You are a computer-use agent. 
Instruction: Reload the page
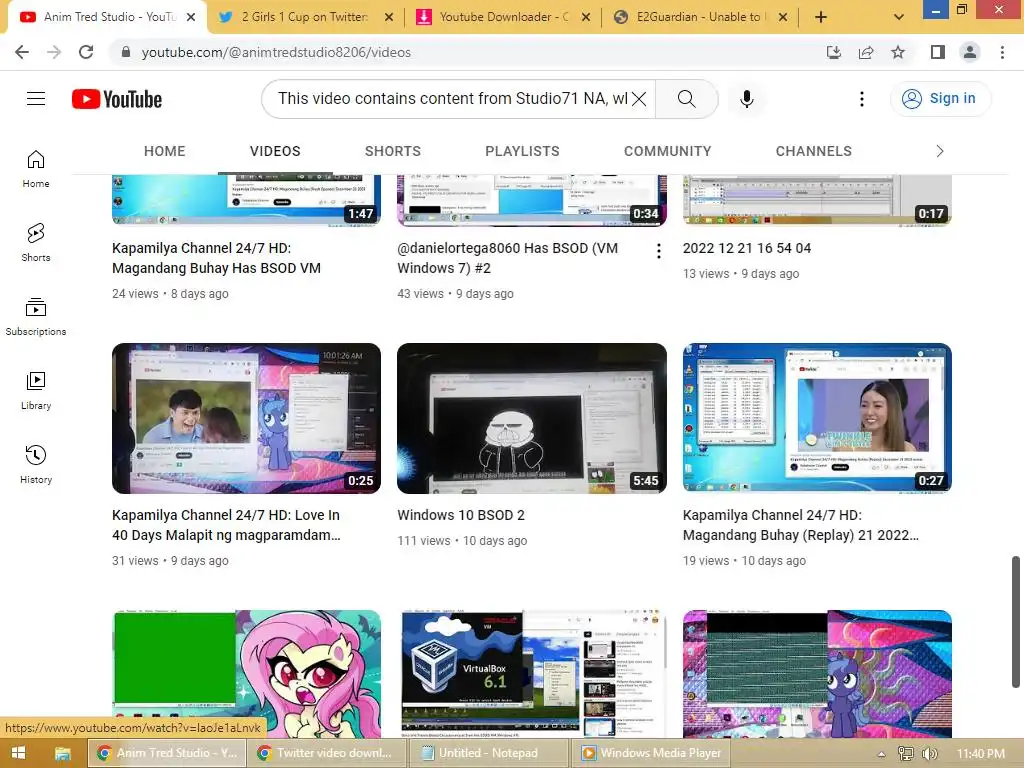coord(86,52)
